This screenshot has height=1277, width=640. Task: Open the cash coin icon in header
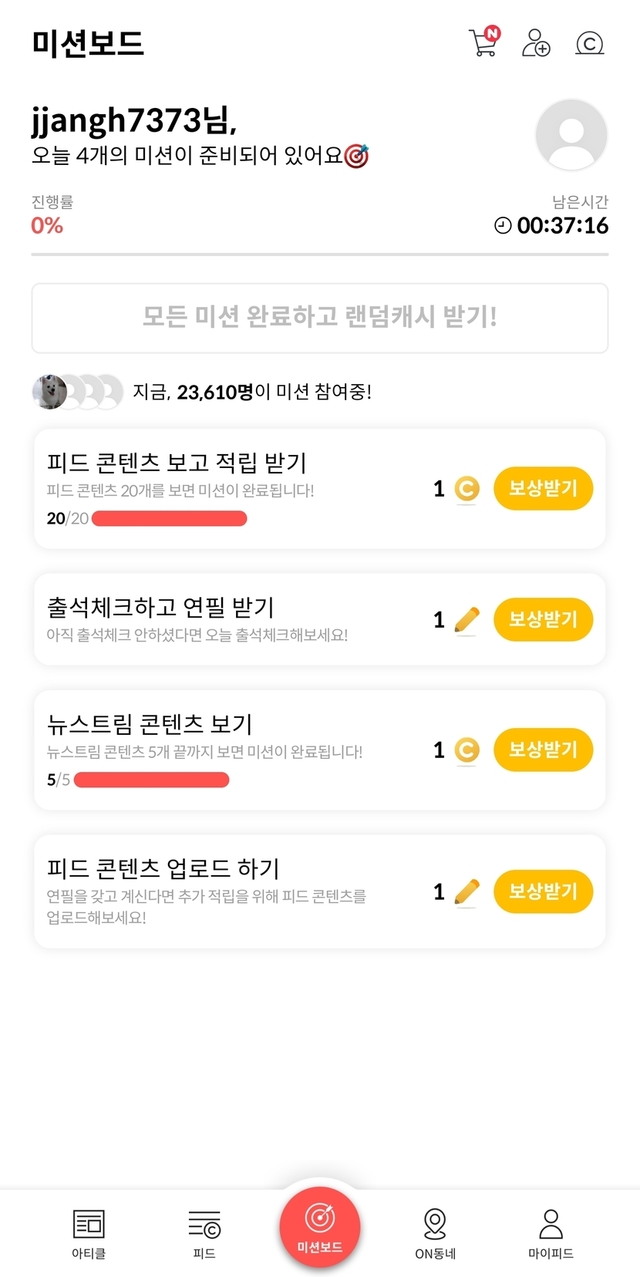(590, 43)
